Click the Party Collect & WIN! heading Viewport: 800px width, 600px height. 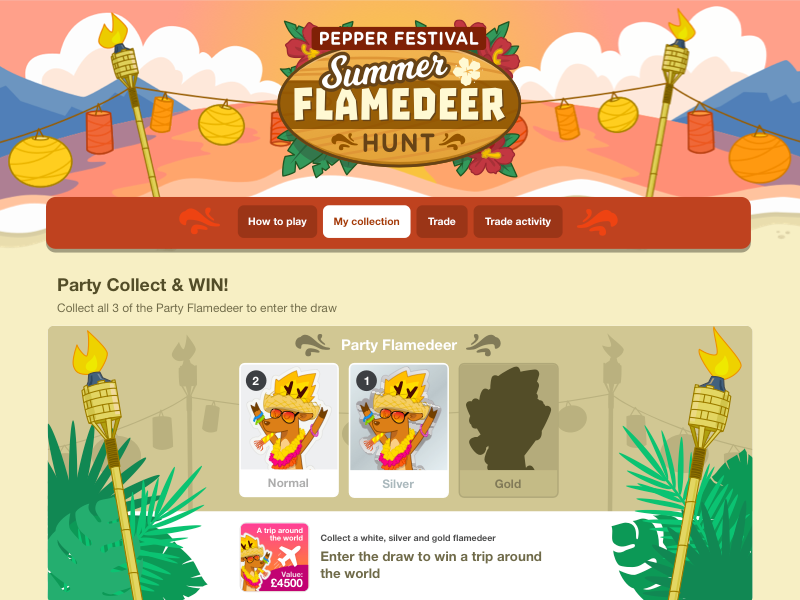pos(142,285)
